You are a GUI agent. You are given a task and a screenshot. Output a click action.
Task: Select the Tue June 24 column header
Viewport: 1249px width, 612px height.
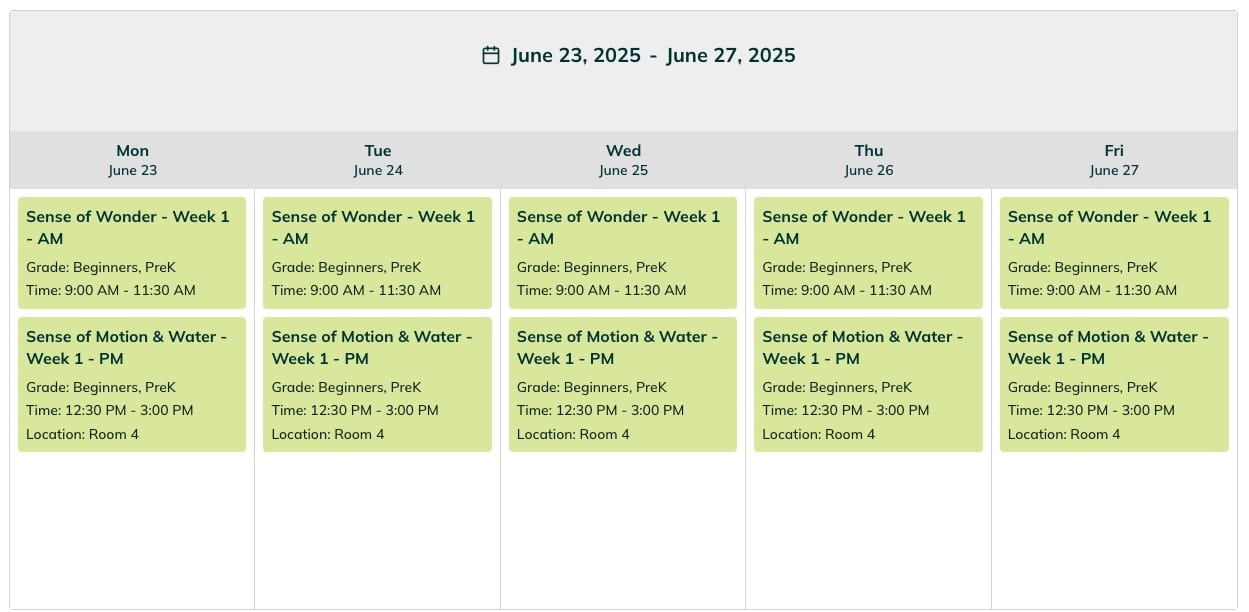click(x=378, y=160)
